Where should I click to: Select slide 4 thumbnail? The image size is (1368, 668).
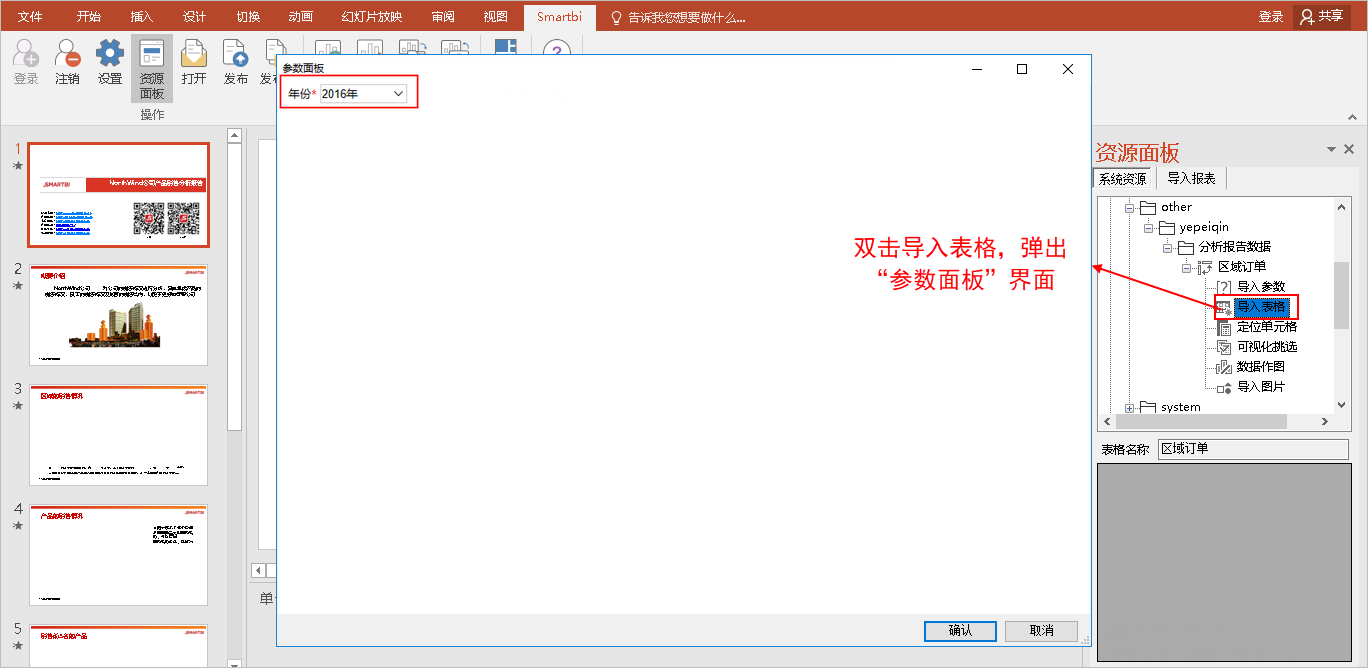119,555
